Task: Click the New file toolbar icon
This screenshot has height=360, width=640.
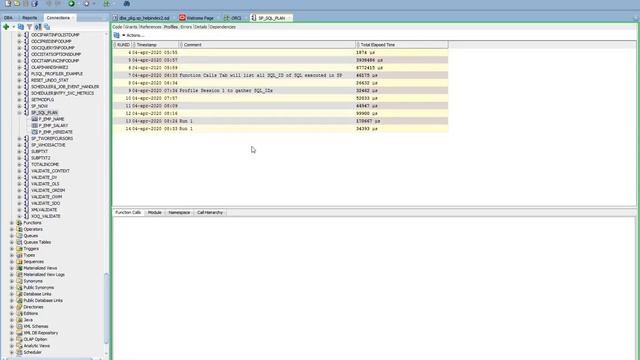Action: coord(8,3)
